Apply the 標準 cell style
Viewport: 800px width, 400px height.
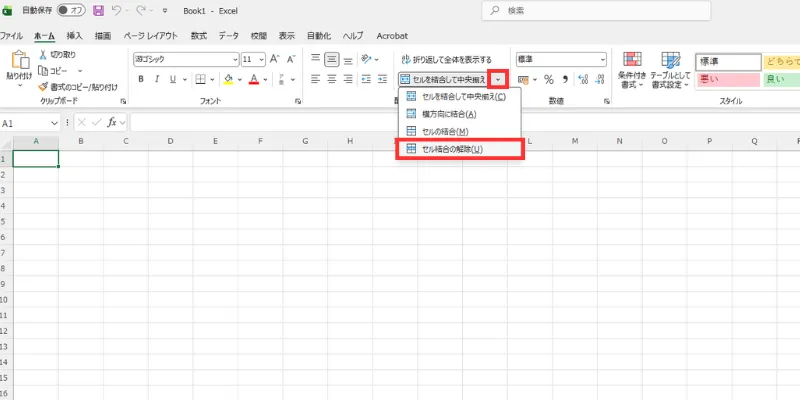[728, 62]
